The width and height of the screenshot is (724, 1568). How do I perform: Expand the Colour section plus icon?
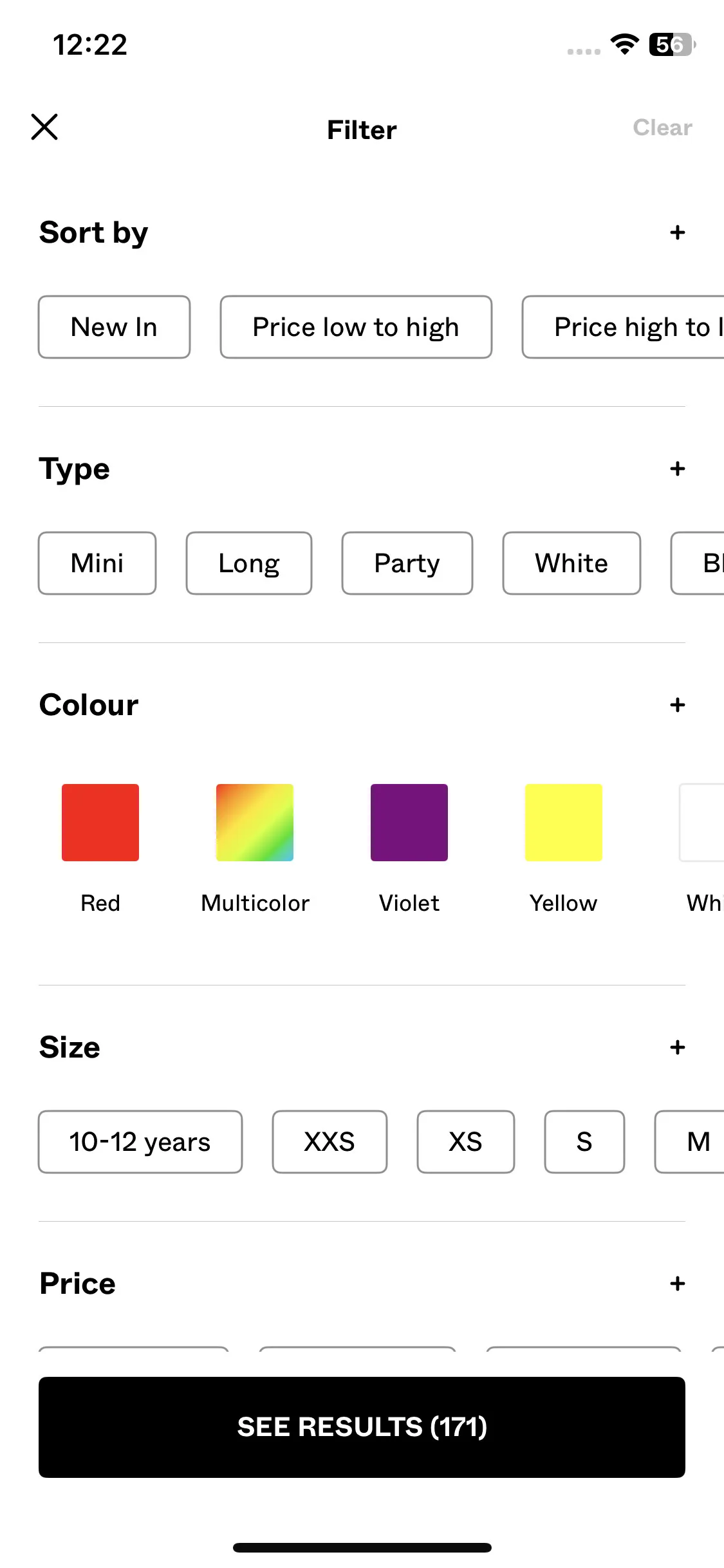677,705
